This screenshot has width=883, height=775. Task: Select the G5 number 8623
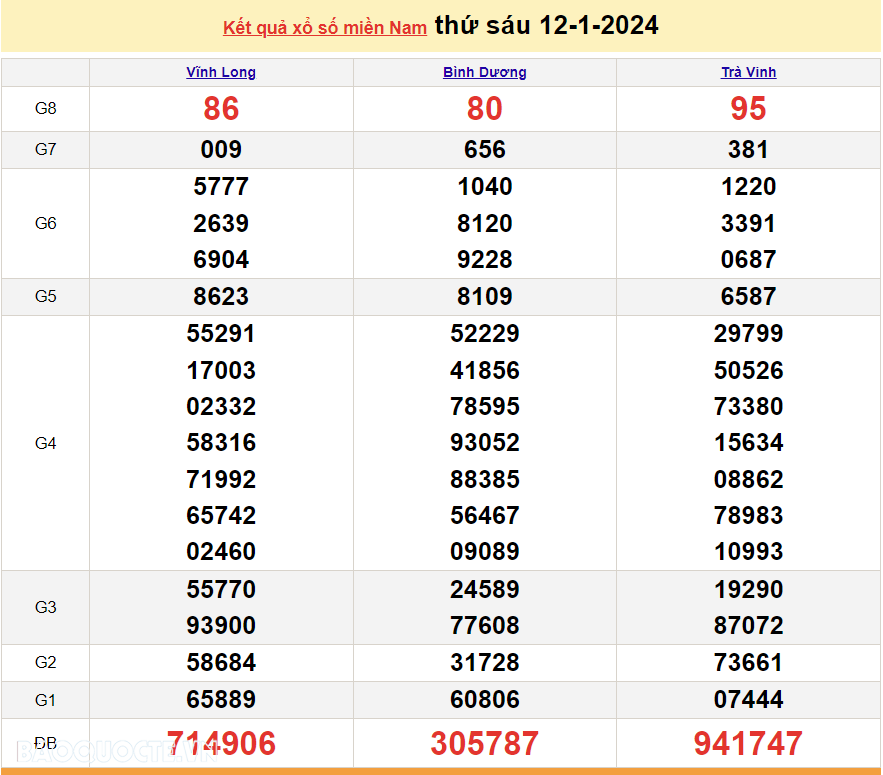pyautogui.click(x=221, y=297)
